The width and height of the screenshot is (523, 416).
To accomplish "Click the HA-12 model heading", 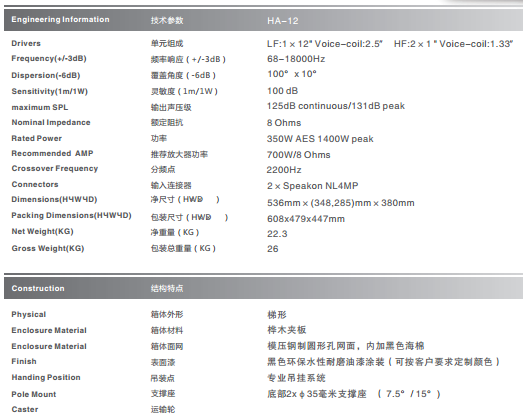I will click(x=283, y=21).
